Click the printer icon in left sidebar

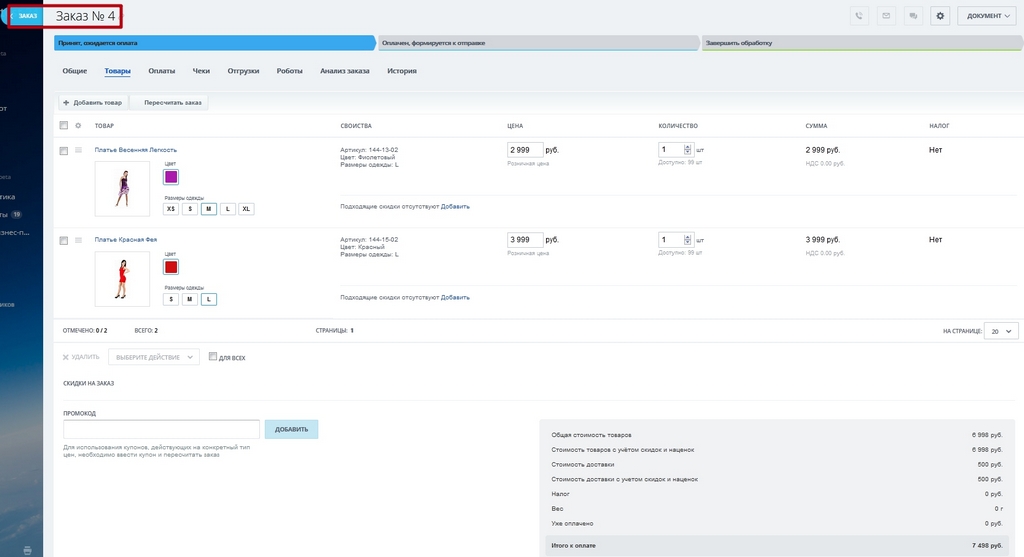coord(27,550)
